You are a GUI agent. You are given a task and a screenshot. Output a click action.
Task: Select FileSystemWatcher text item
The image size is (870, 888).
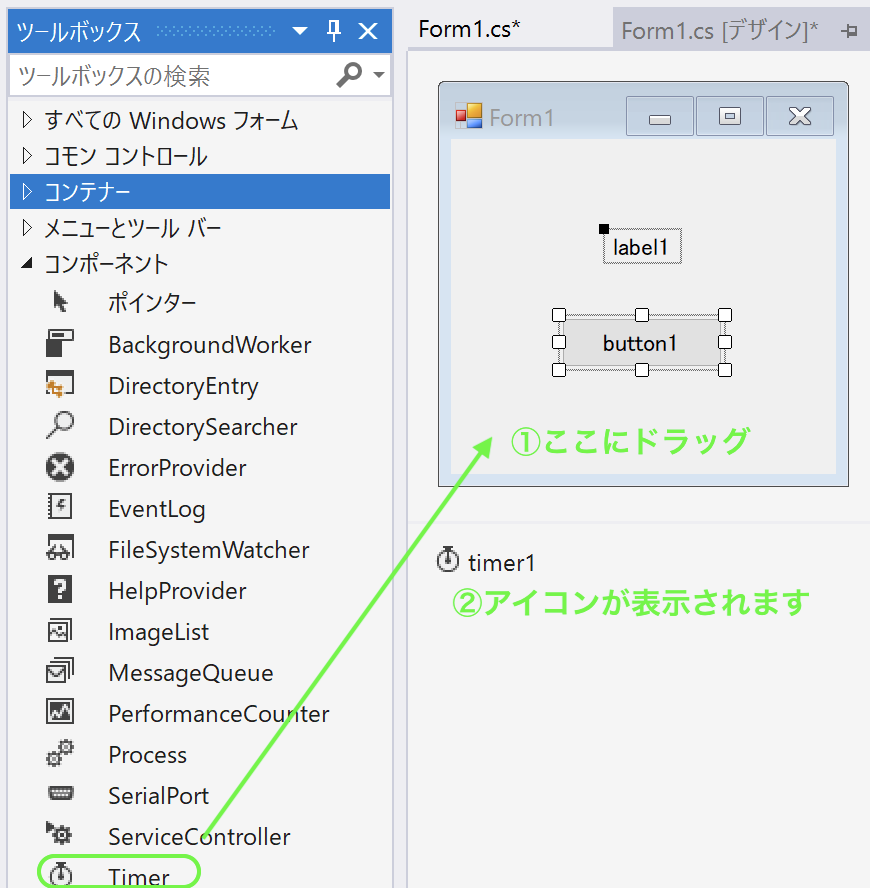209,550
